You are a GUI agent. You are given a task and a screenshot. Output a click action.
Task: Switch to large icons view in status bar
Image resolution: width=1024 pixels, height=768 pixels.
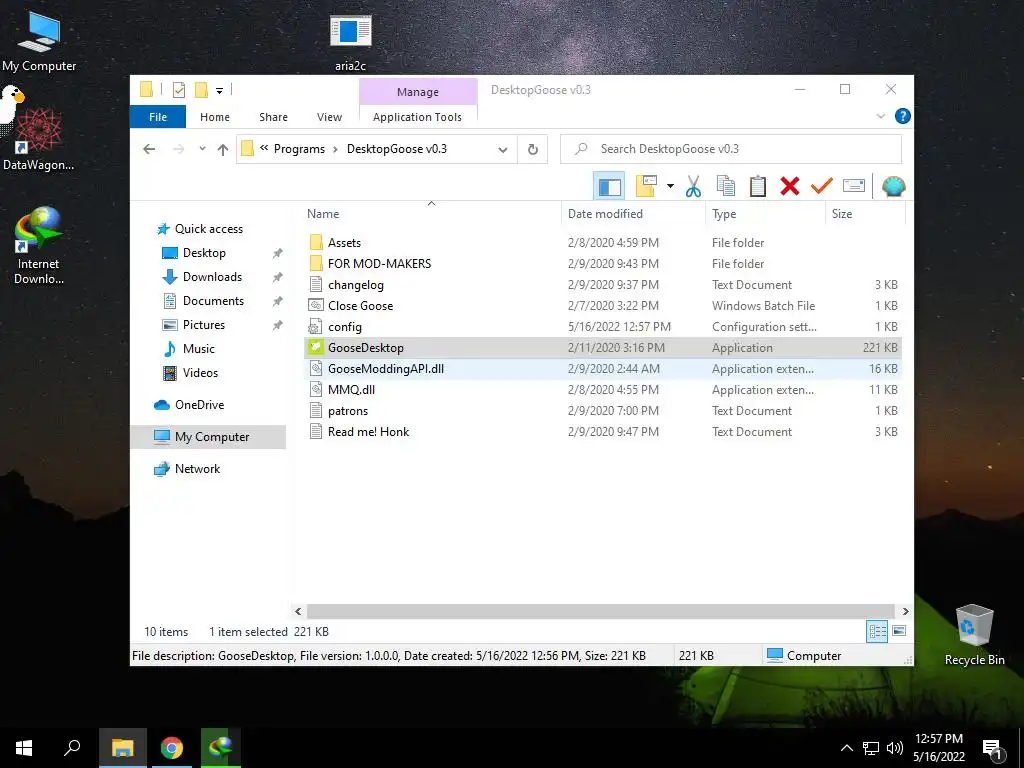899,631
